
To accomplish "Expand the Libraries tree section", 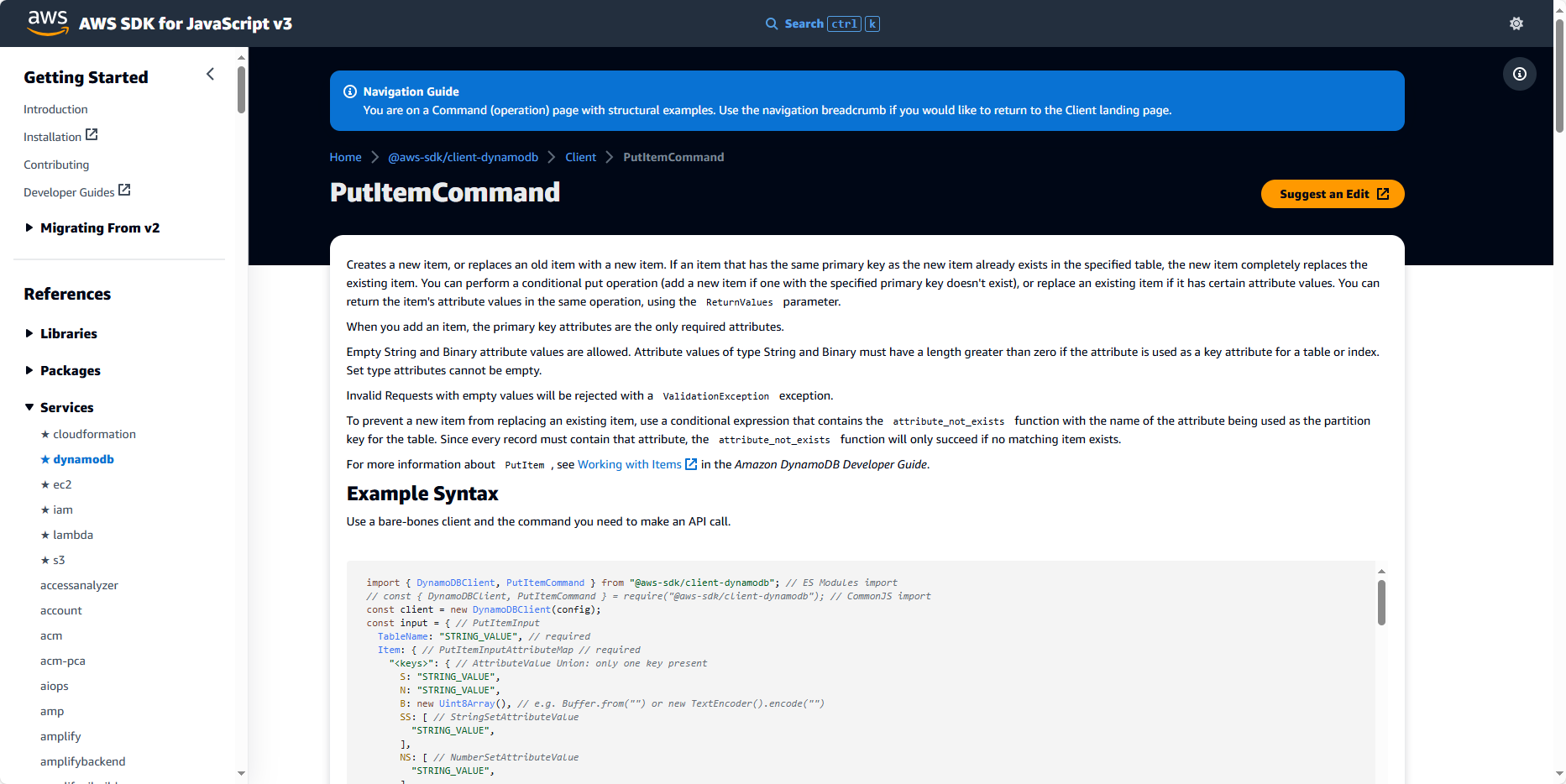I will 29,334.
